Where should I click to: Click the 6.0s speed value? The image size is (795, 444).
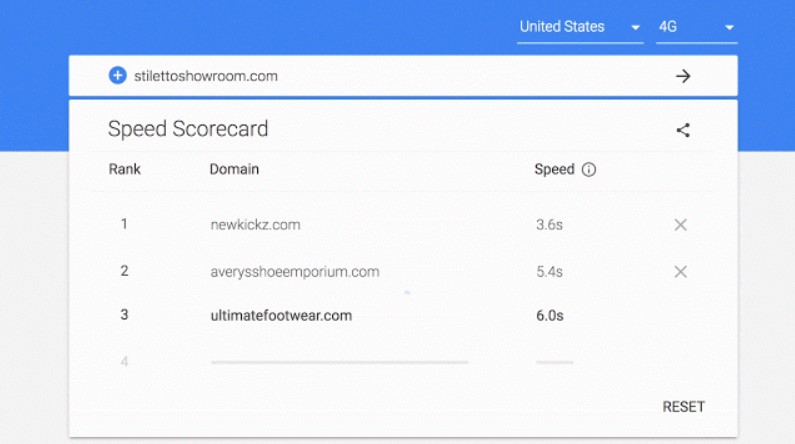pos(550,315)
